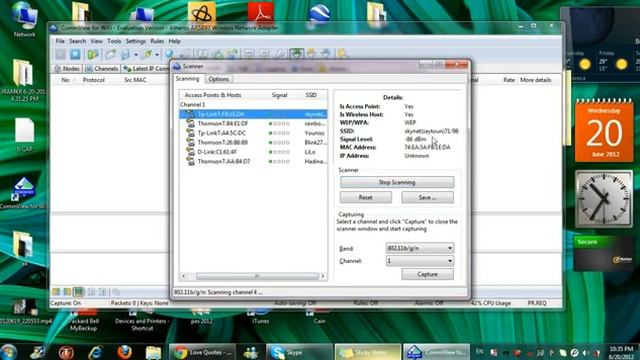The height and width of the screenshot is (360, 640).
Task: Open the Adobe Reader desktop icon
Action: pyautogui.click(x=260, y=12)
